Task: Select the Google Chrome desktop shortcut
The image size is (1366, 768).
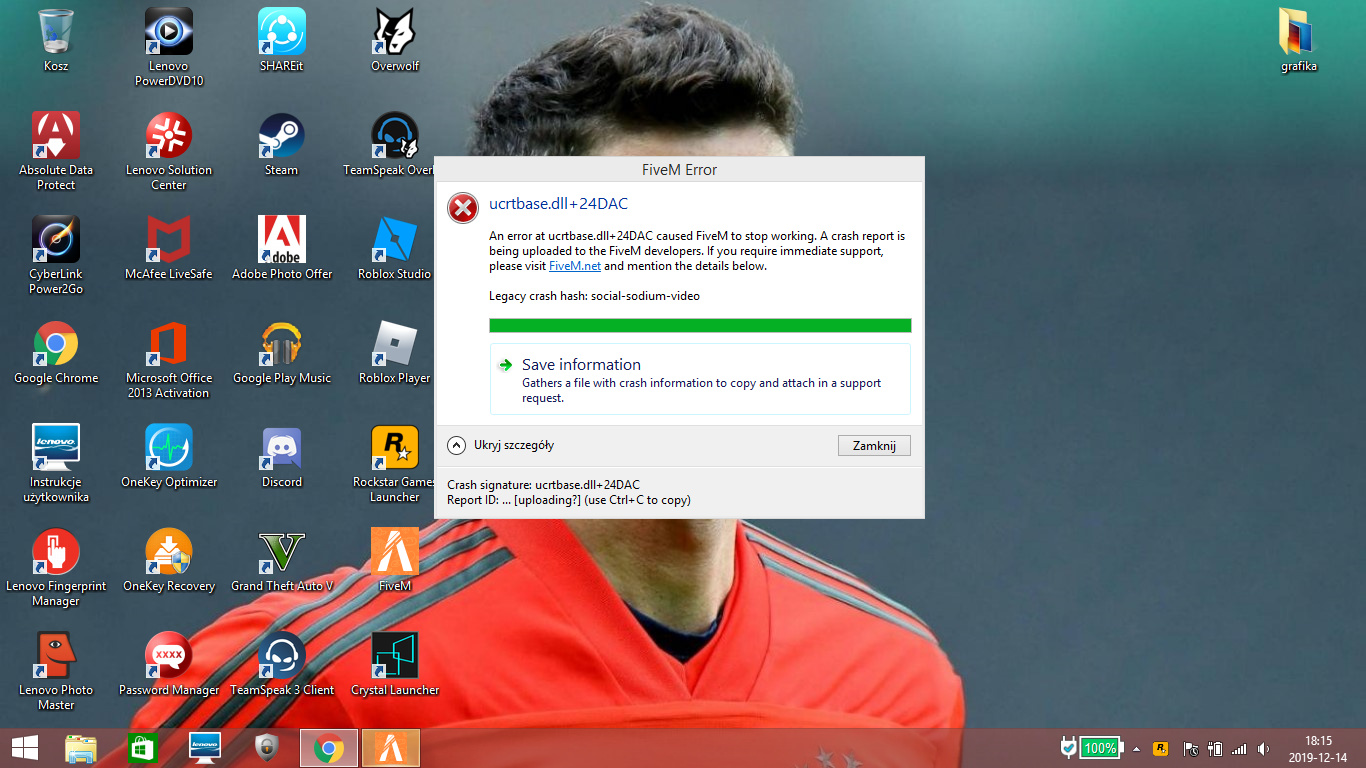Action: (x=56, y=353)
